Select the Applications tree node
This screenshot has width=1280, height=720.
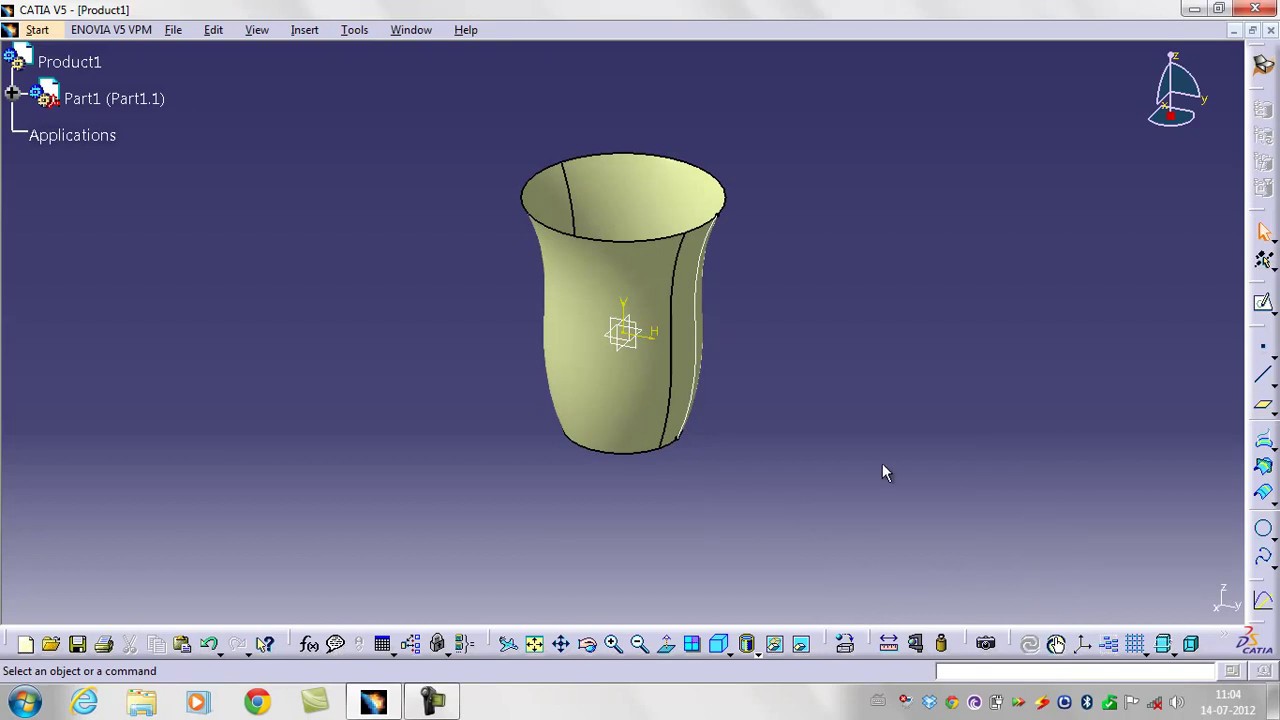click(72, 135)
